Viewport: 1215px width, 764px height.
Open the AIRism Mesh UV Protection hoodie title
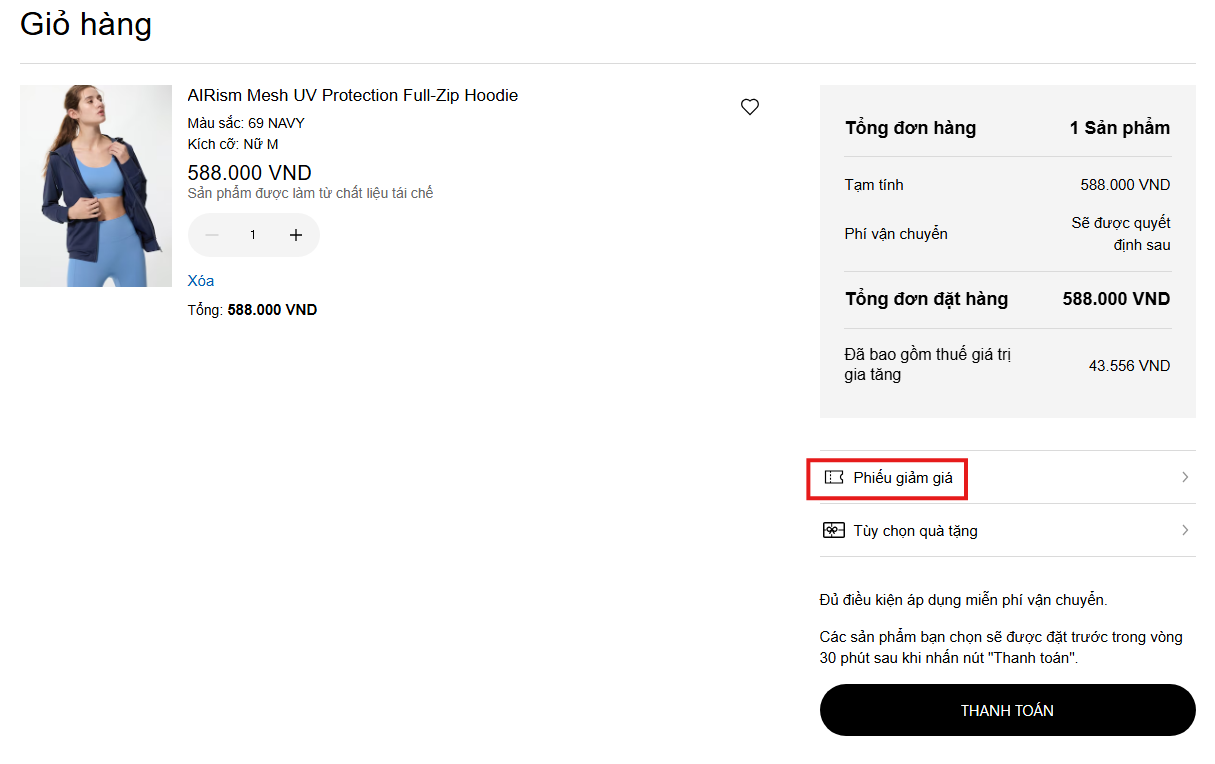tap(353, 96)
